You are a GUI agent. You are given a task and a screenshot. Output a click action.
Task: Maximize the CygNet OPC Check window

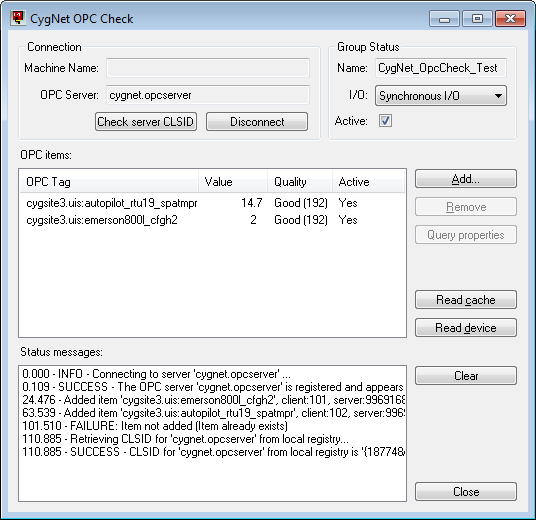477,18
